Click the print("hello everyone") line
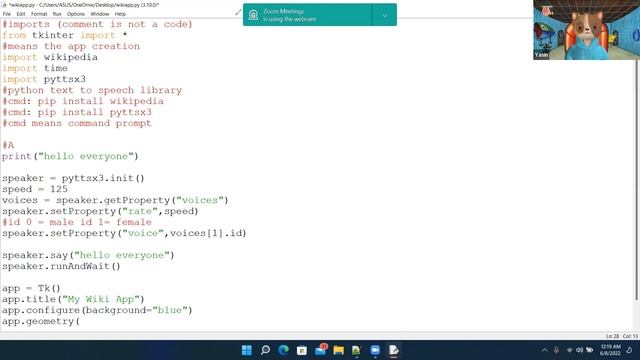 (70, 156)
